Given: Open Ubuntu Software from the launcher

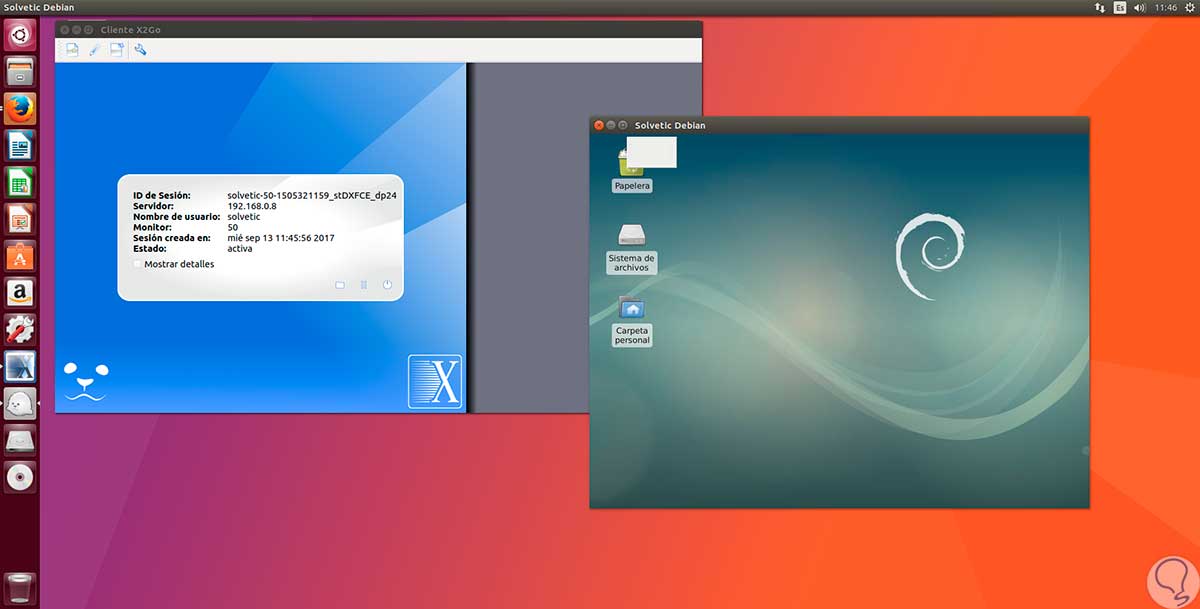Looking at the screenshot, I should click(20, 257).
